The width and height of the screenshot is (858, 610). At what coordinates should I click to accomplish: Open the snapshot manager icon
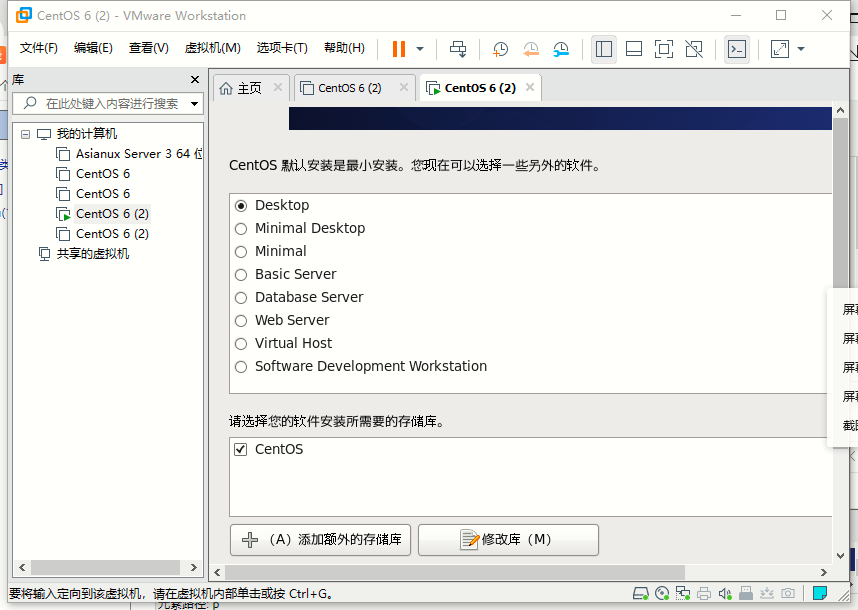pyautogui.click(x=560, y=49)
